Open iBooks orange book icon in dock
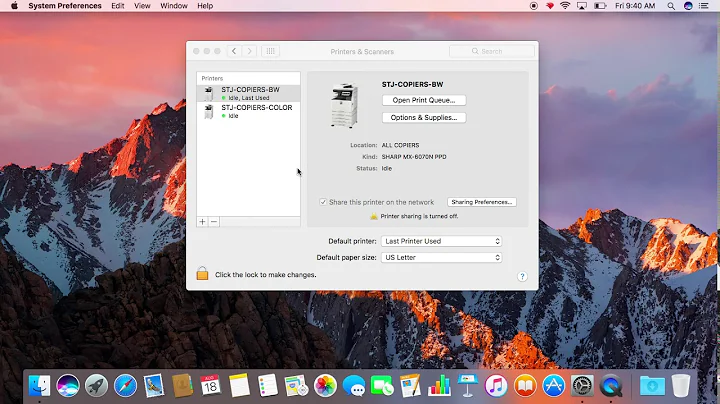Image resolution: width=720 pixels, height=404 pixels. tap(525, 386)
